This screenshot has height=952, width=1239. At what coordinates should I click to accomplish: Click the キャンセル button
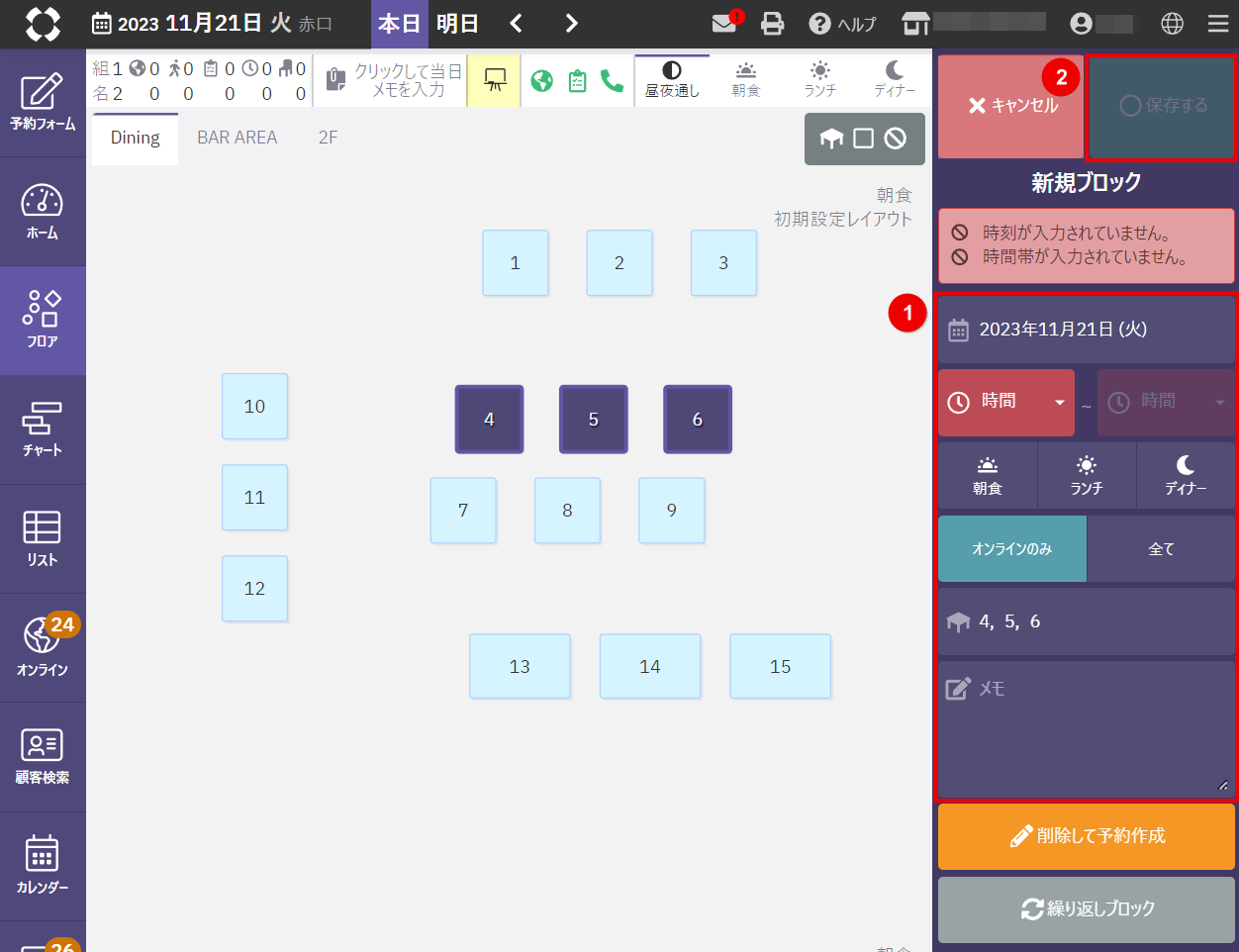pos(1010,106)
